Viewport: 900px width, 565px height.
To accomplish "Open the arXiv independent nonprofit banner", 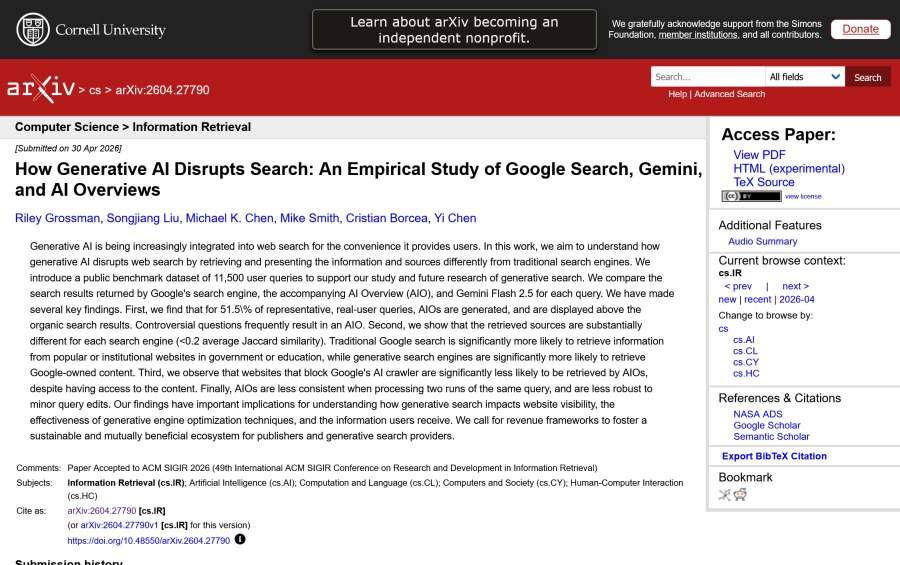I will (454, 29).
